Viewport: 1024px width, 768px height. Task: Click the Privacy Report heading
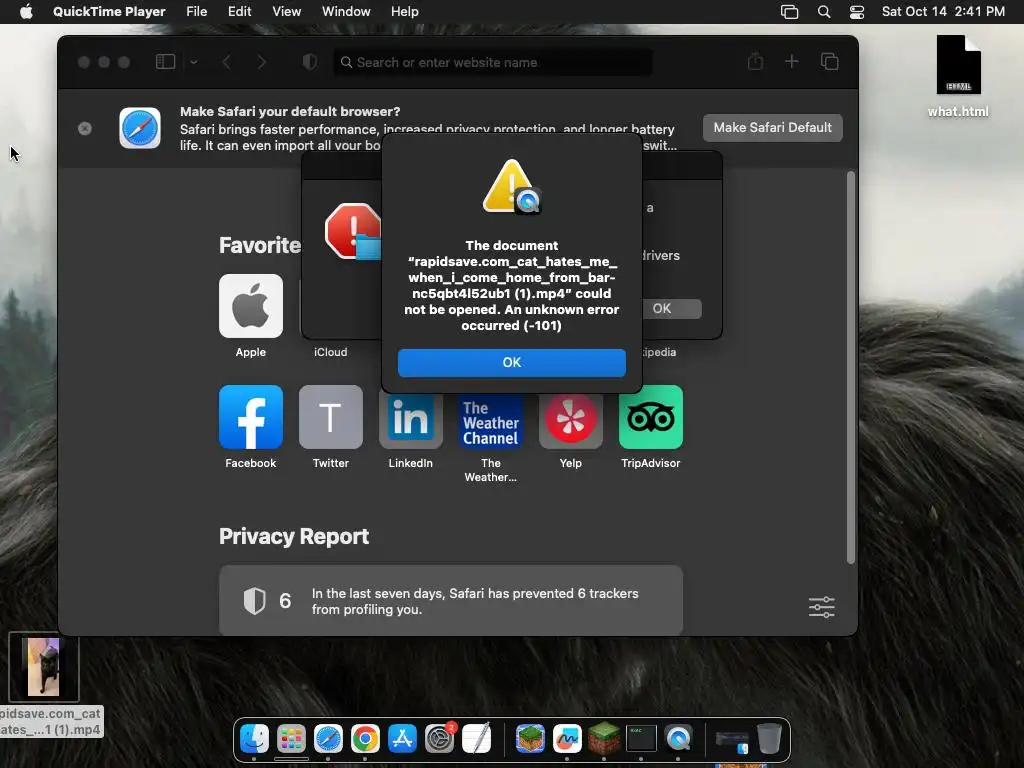click(x=294, y=536)
